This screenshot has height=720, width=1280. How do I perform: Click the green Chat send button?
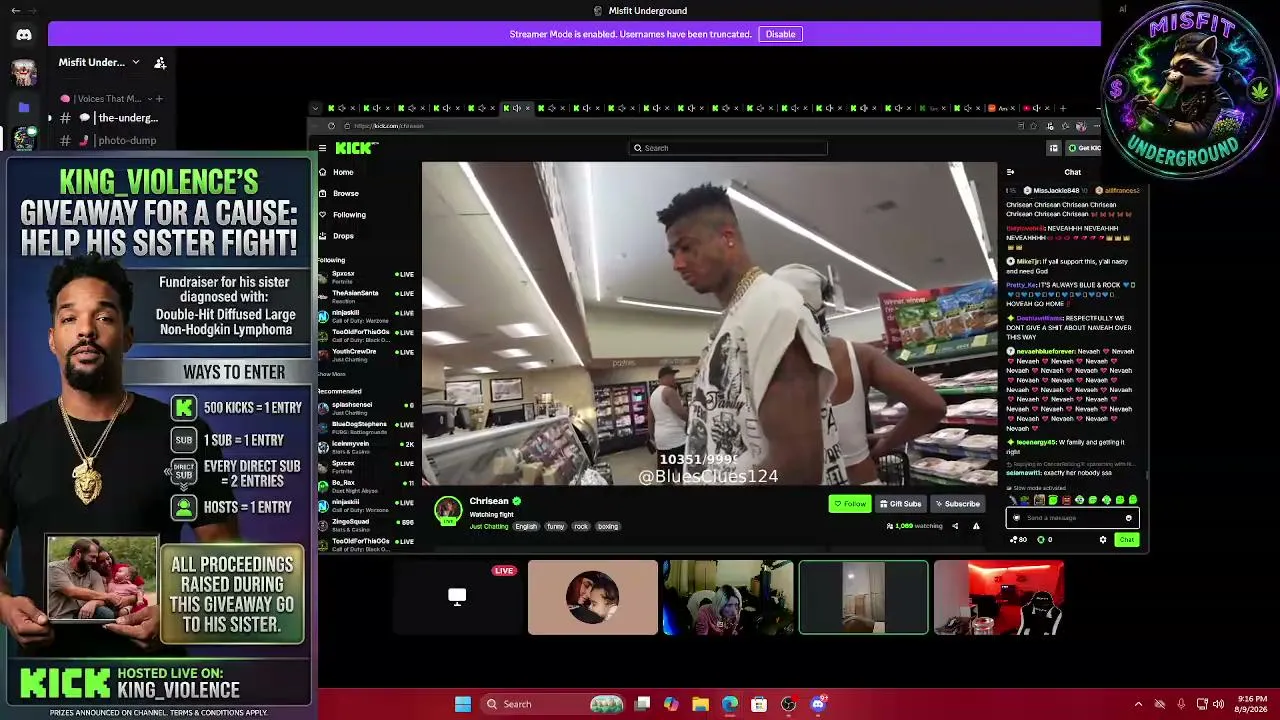click(x=1127, y=540)
